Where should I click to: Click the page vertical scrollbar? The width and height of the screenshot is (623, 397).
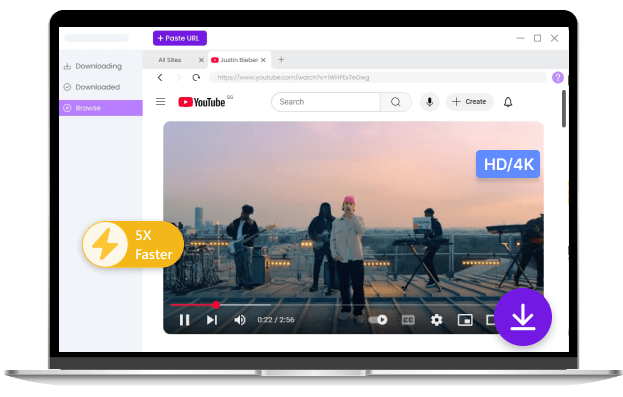pyautogui.click(x=564, y=108)
